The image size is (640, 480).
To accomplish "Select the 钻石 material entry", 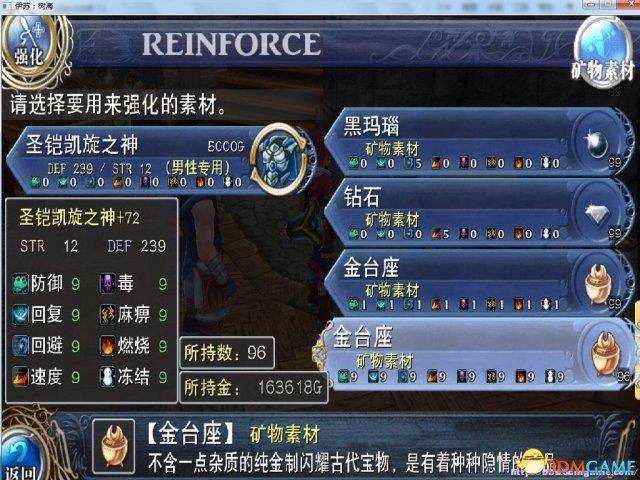I will tap(478, 213).
